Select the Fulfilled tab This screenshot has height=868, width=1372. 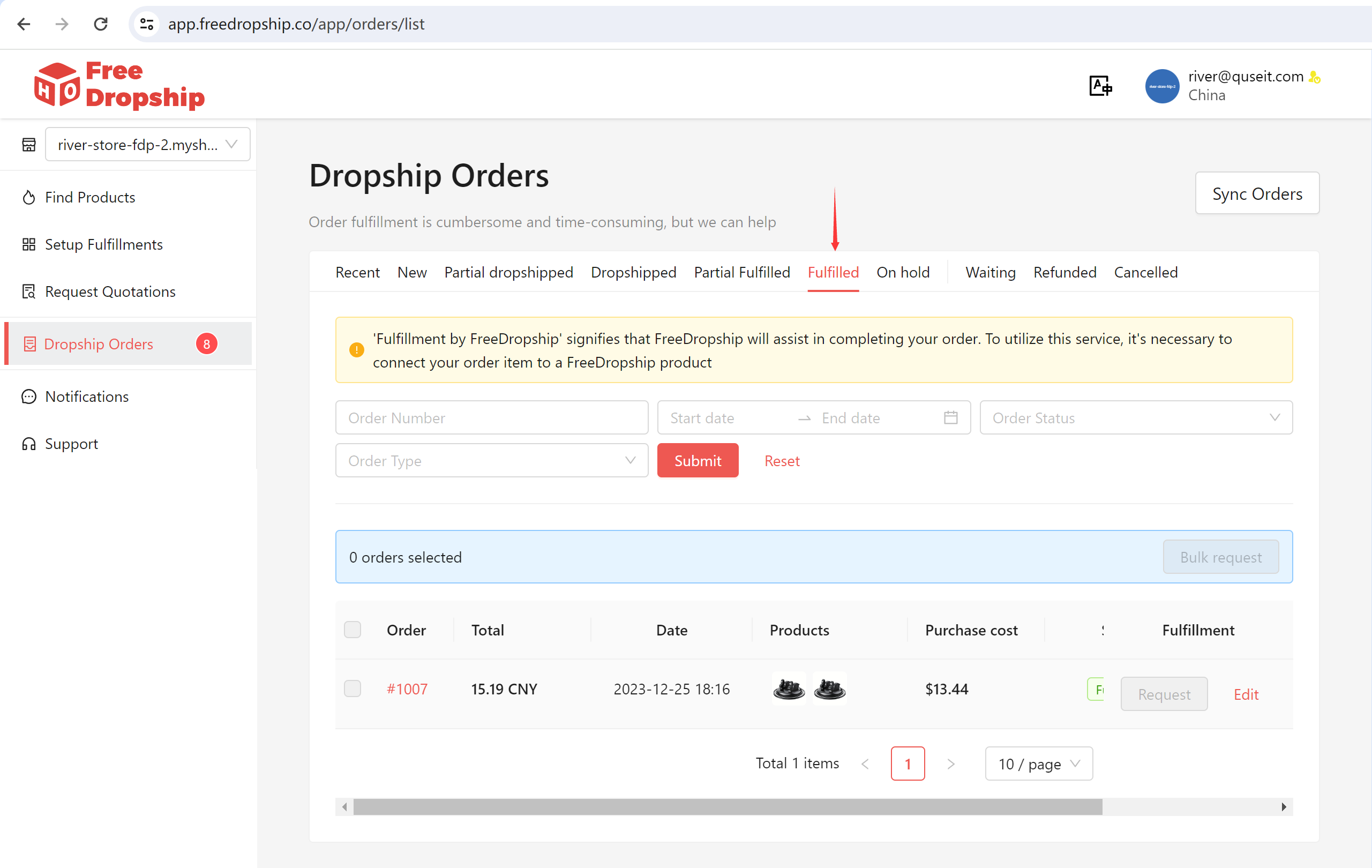[x=833, y=272]
